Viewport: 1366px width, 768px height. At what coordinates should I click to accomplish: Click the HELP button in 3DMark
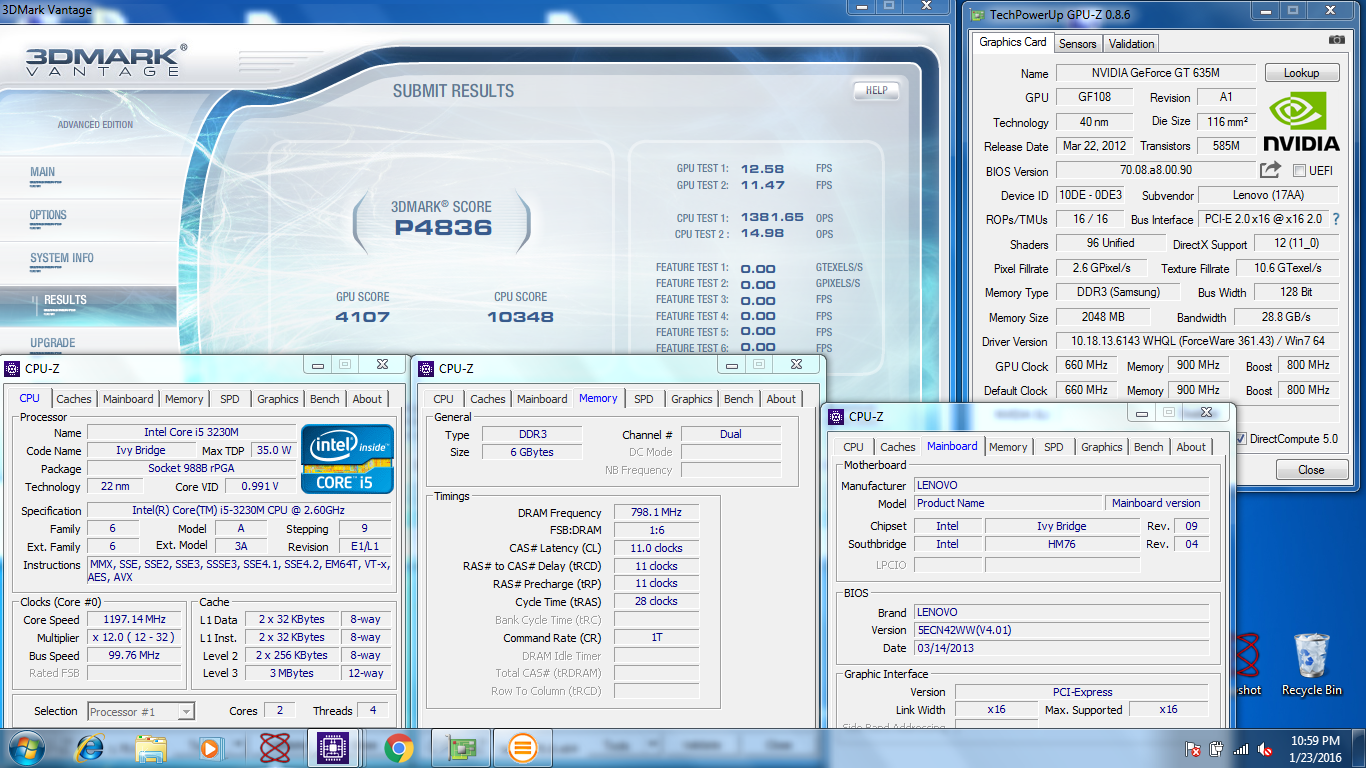pos(876,90)
